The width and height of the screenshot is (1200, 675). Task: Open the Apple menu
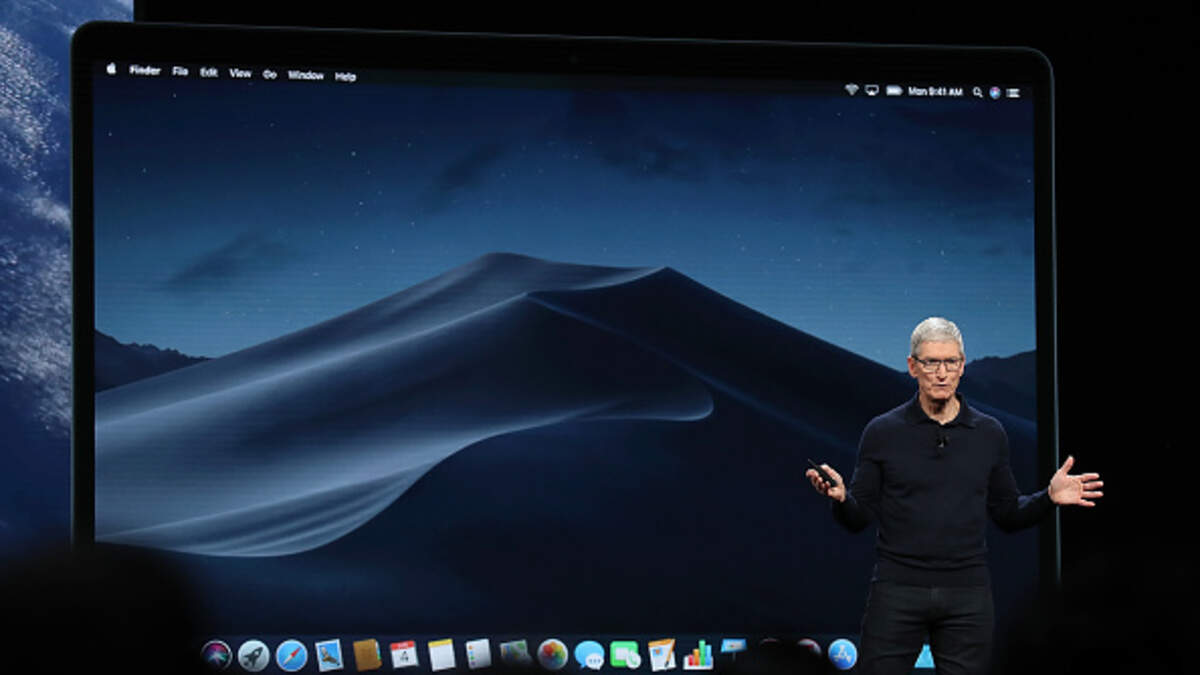(x=111, y=70)
